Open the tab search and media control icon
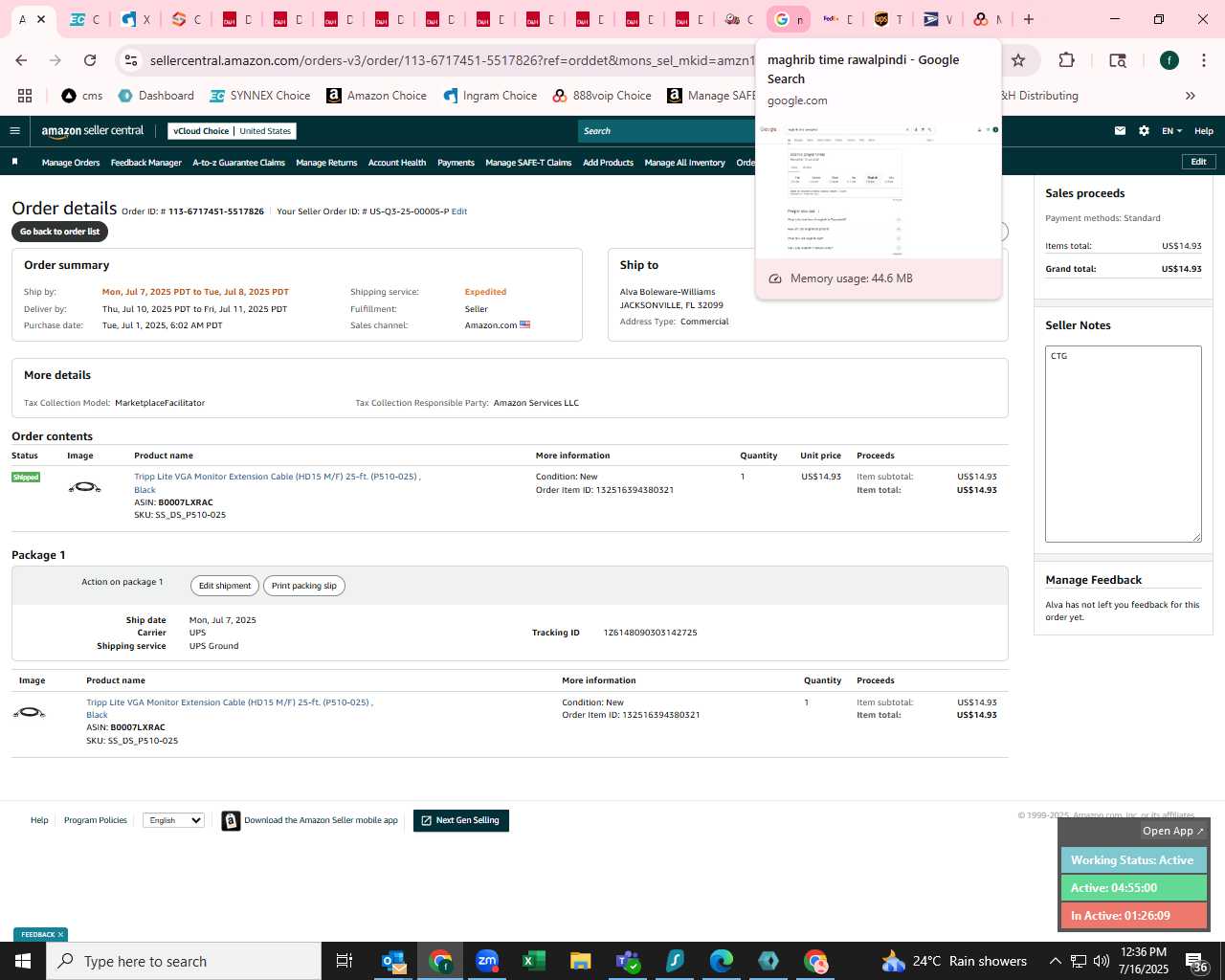 pos(1118,60)
